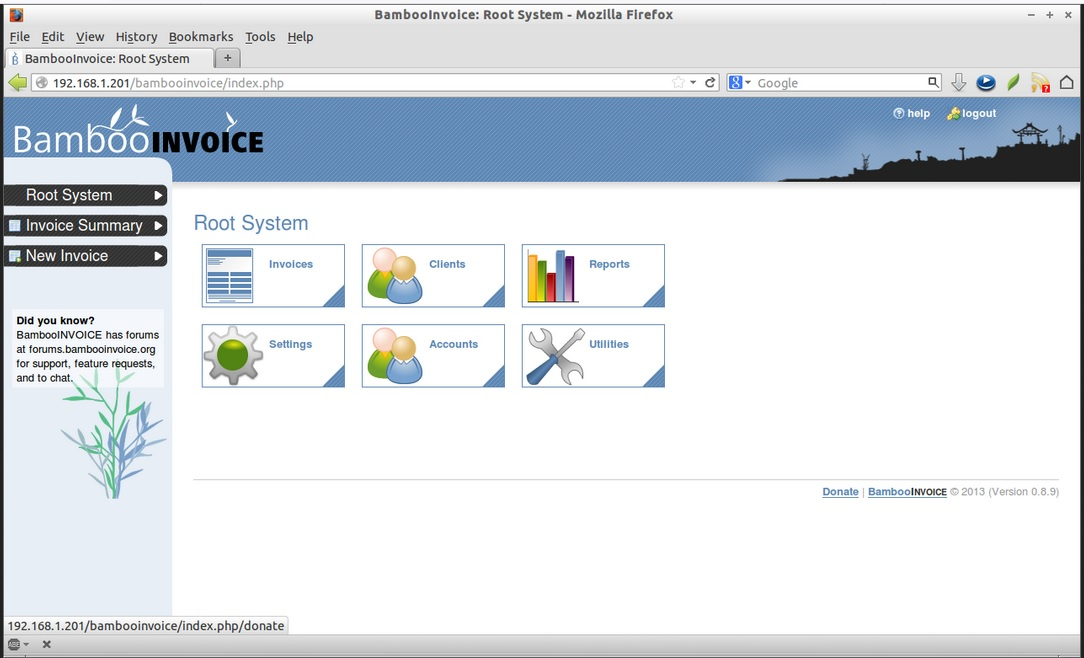
Task: Click the '(Version 0.8.9)' footer text
Action: 1023,492
